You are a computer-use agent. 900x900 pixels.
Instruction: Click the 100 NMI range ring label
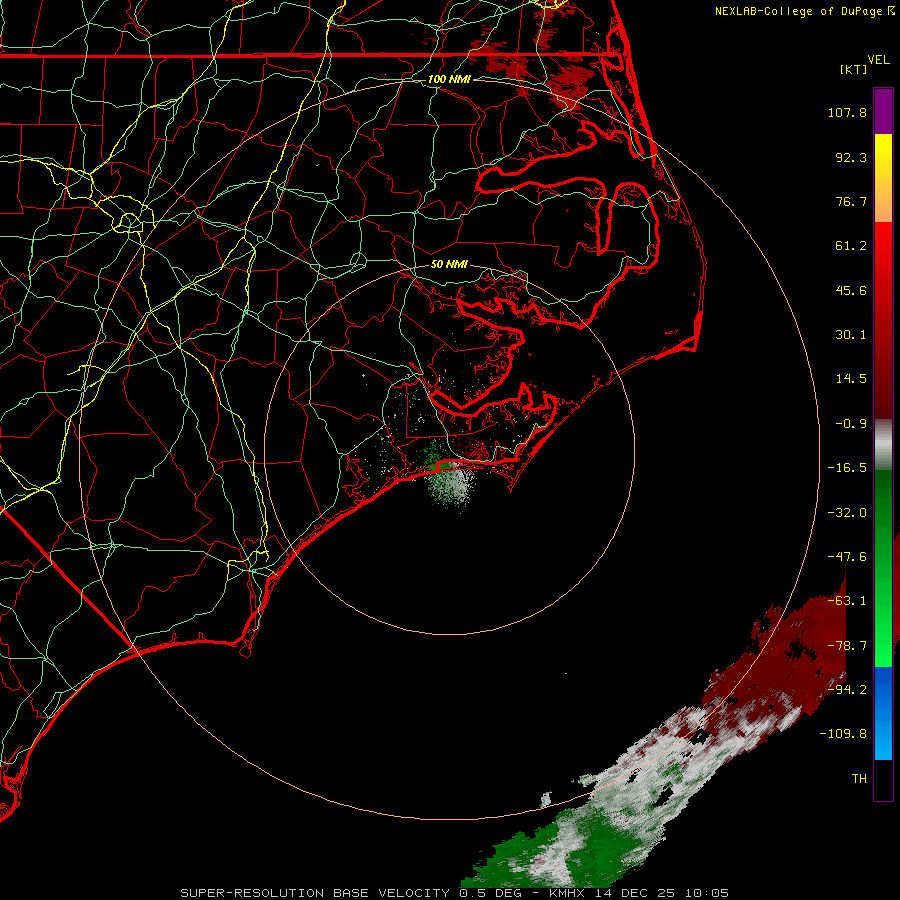point(449,79)
